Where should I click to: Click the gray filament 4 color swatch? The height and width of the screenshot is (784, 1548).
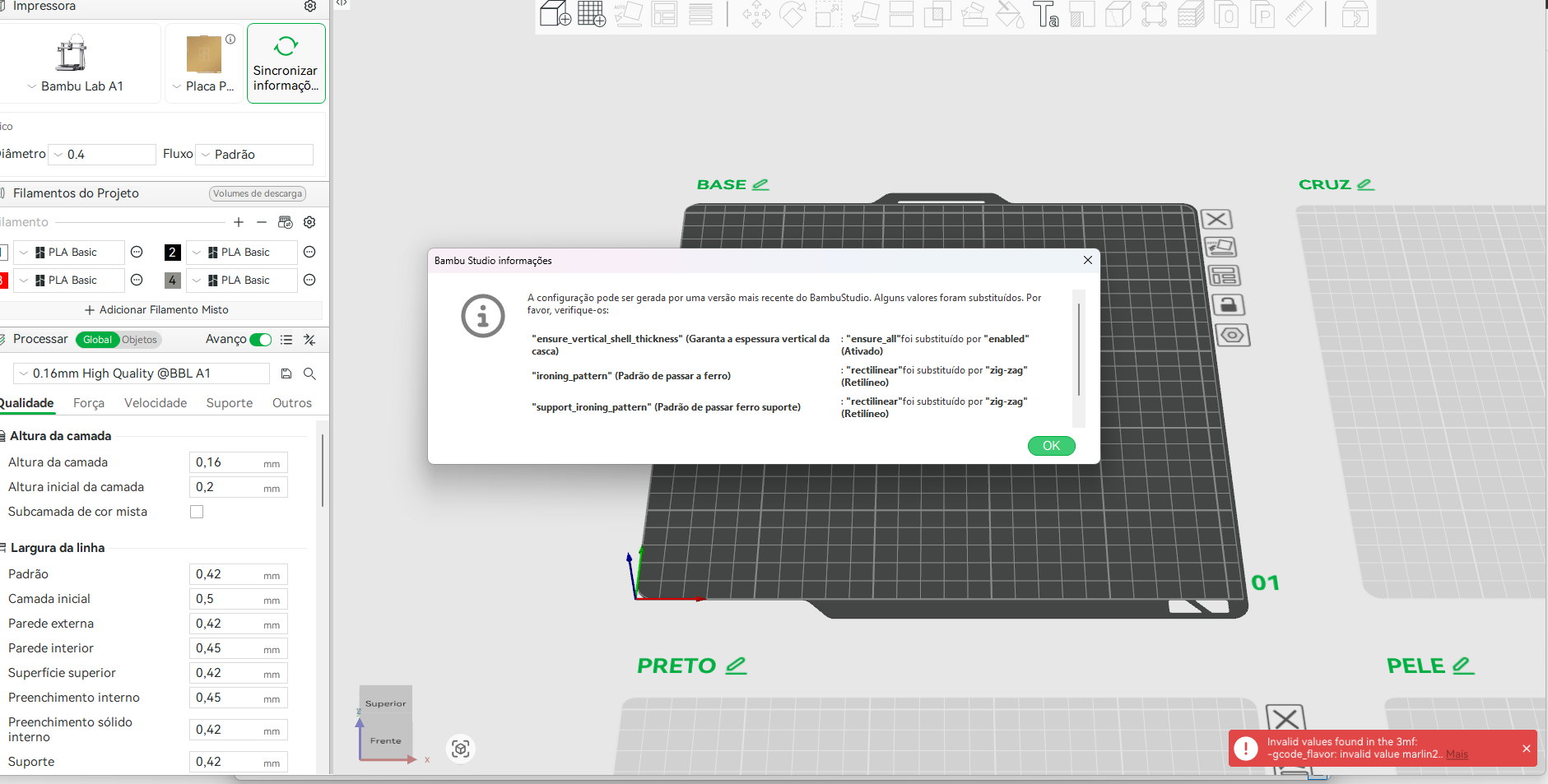(173, 281)
